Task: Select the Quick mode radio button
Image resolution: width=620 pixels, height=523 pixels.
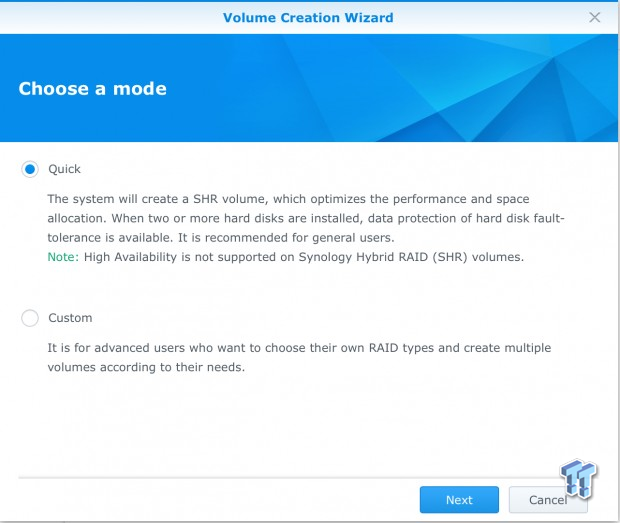Action: pyautogui.click(x=30, y=169)
